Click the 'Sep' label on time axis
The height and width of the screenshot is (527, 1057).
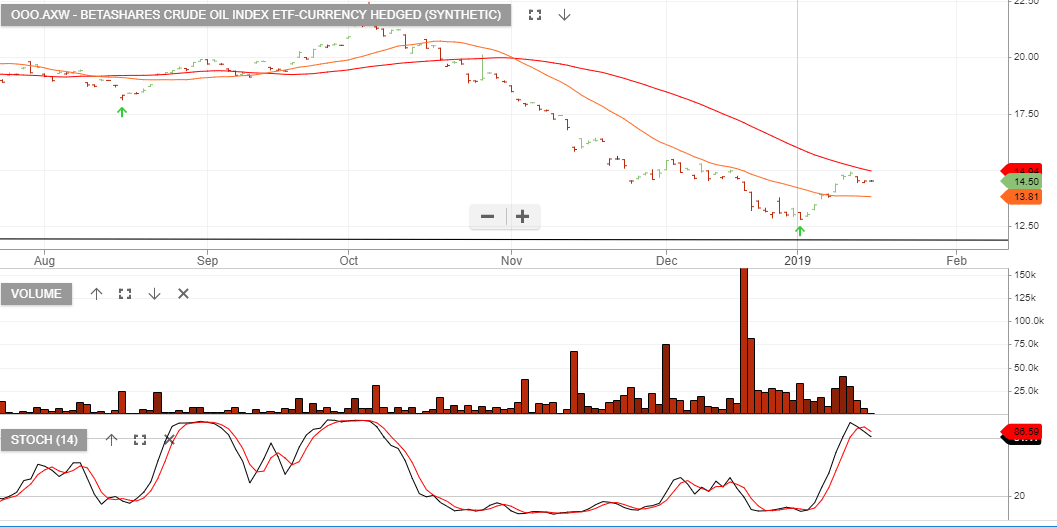pyautogui.click(x=208, y=260)
